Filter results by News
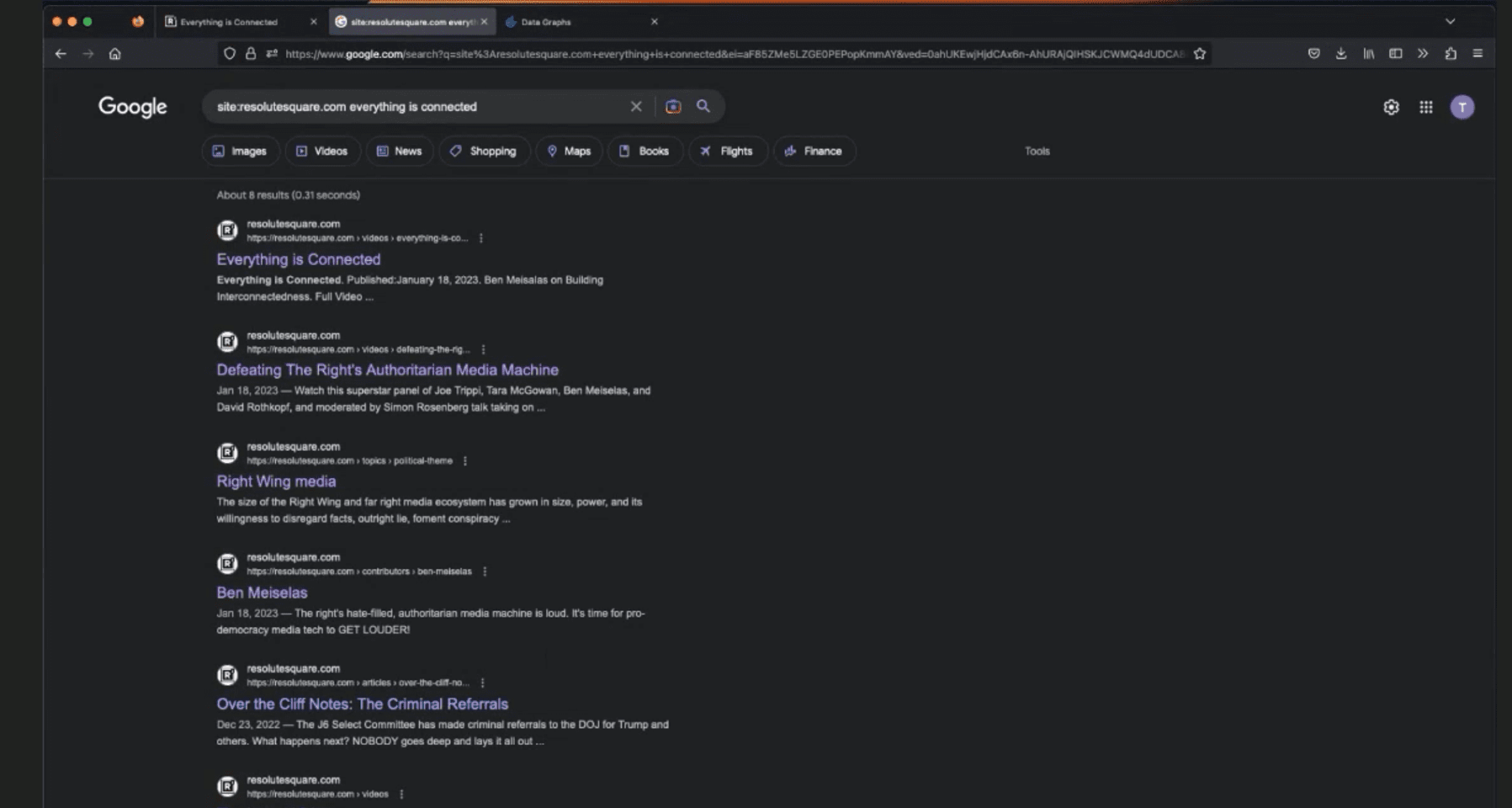1512x808 pixels. click(399, 151)
